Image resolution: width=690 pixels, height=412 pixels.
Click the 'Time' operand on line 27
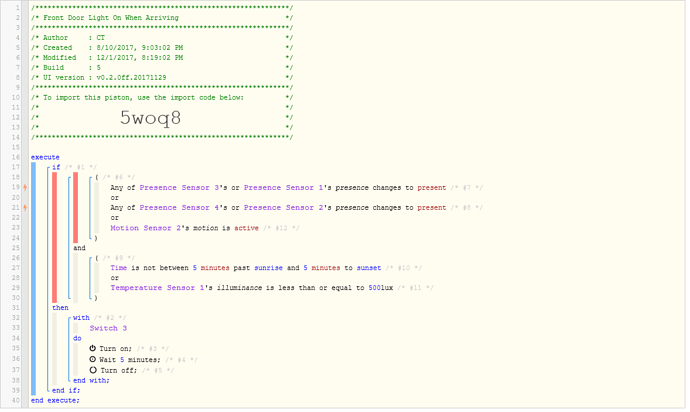point(118,268)
